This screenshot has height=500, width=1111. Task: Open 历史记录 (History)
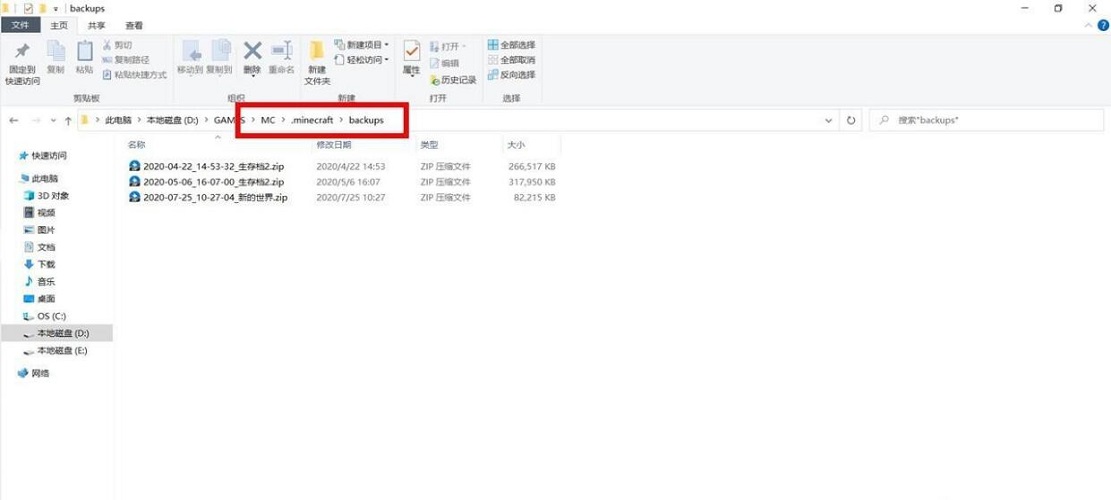pyautogui.click(x=453, y=80)
